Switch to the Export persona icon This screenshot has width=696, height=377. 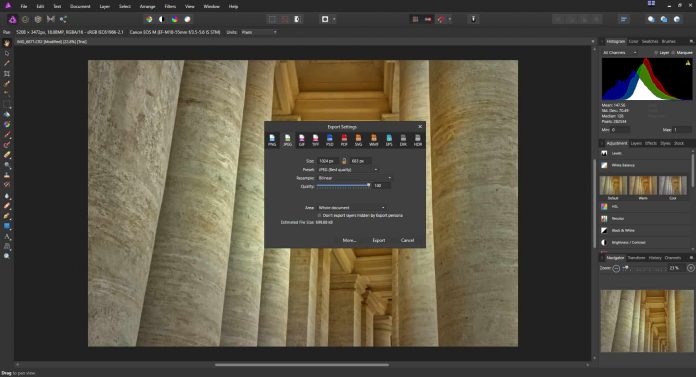[63, 19]
